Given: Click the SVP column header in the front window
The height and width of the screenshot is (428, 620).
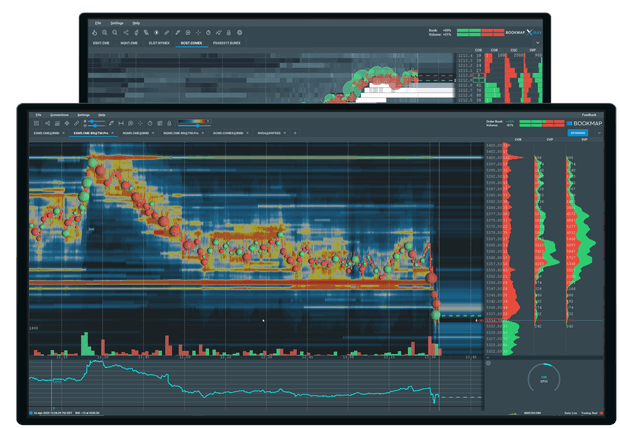Looking at the screenshot, I should pyautogui.click(x=584, y=140).
